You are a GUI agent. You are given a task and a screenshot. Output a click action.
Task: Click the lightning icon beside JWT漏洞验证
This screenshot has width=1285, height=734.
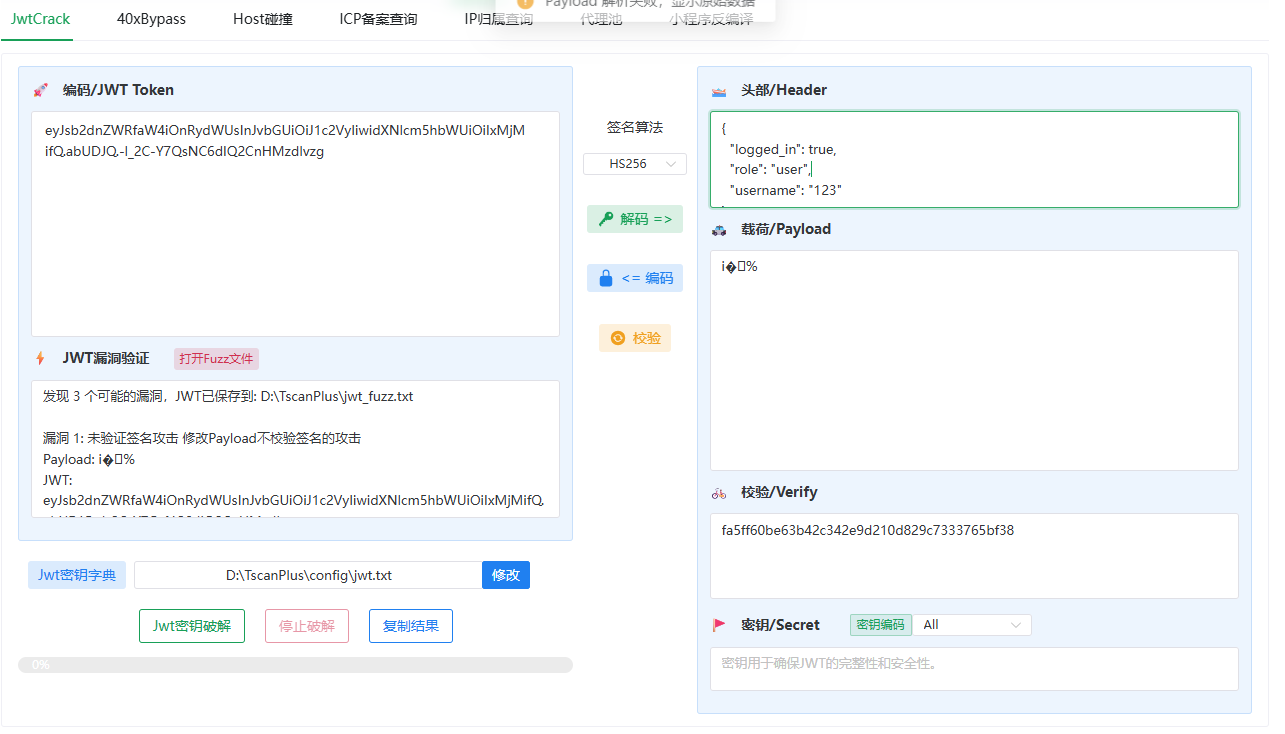[x=41, y=358]
